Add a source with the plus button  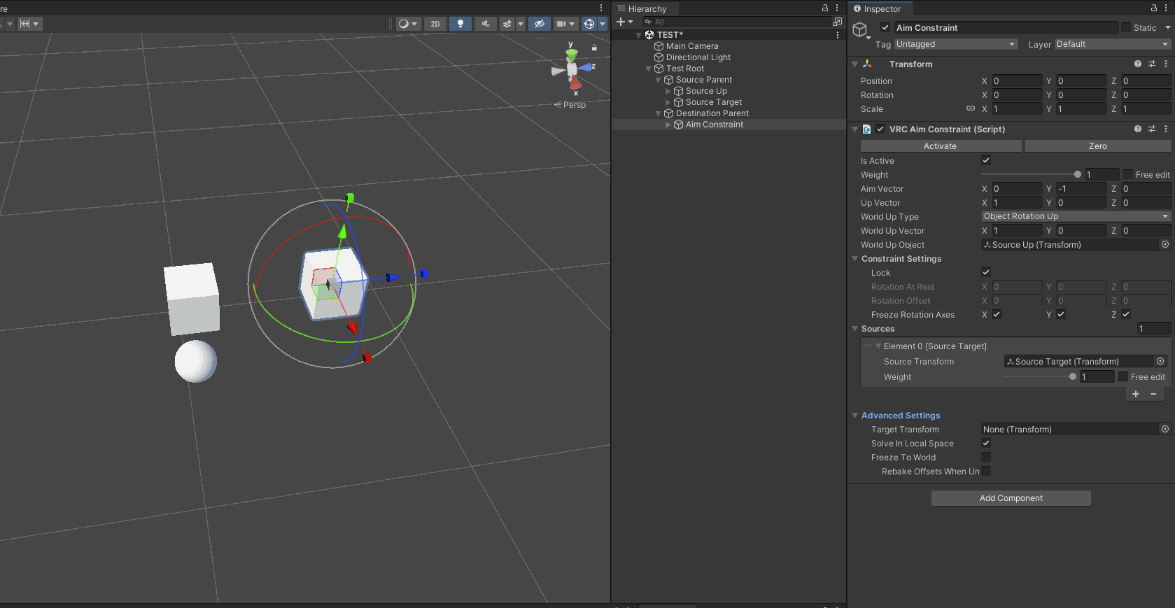(1135, 394)
